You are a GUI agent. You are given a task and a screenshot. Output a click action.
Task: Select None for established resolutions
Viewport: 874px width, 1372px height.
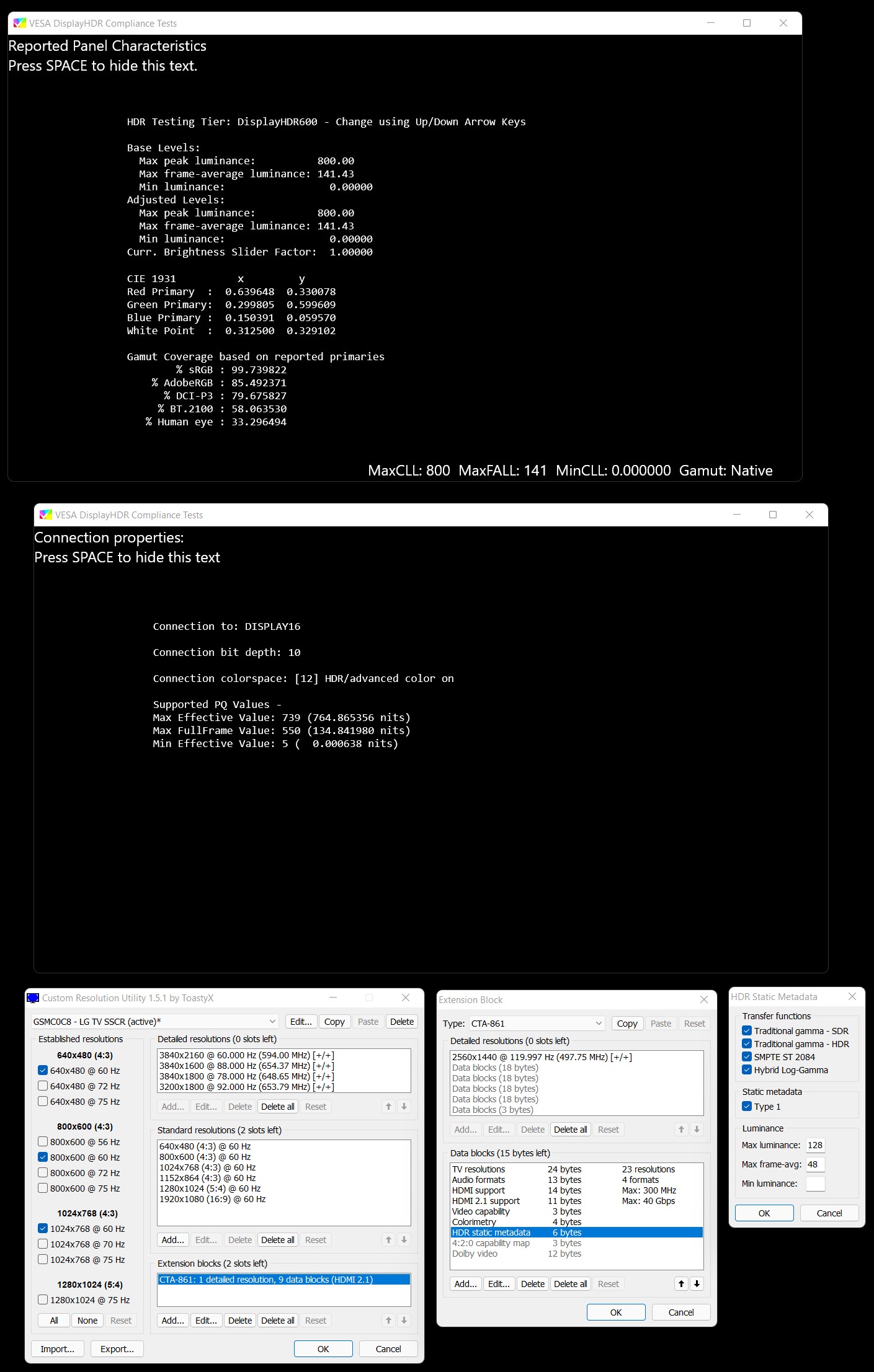pyautogui.click(x=87, y=1320)
